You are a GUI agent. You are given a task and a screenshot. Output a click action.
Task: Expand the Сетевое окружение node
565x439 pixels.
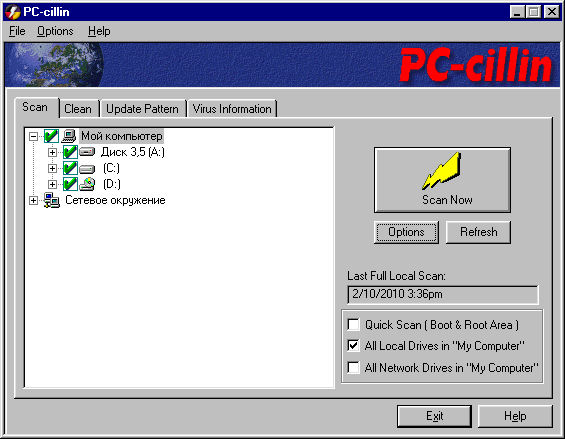34,200
